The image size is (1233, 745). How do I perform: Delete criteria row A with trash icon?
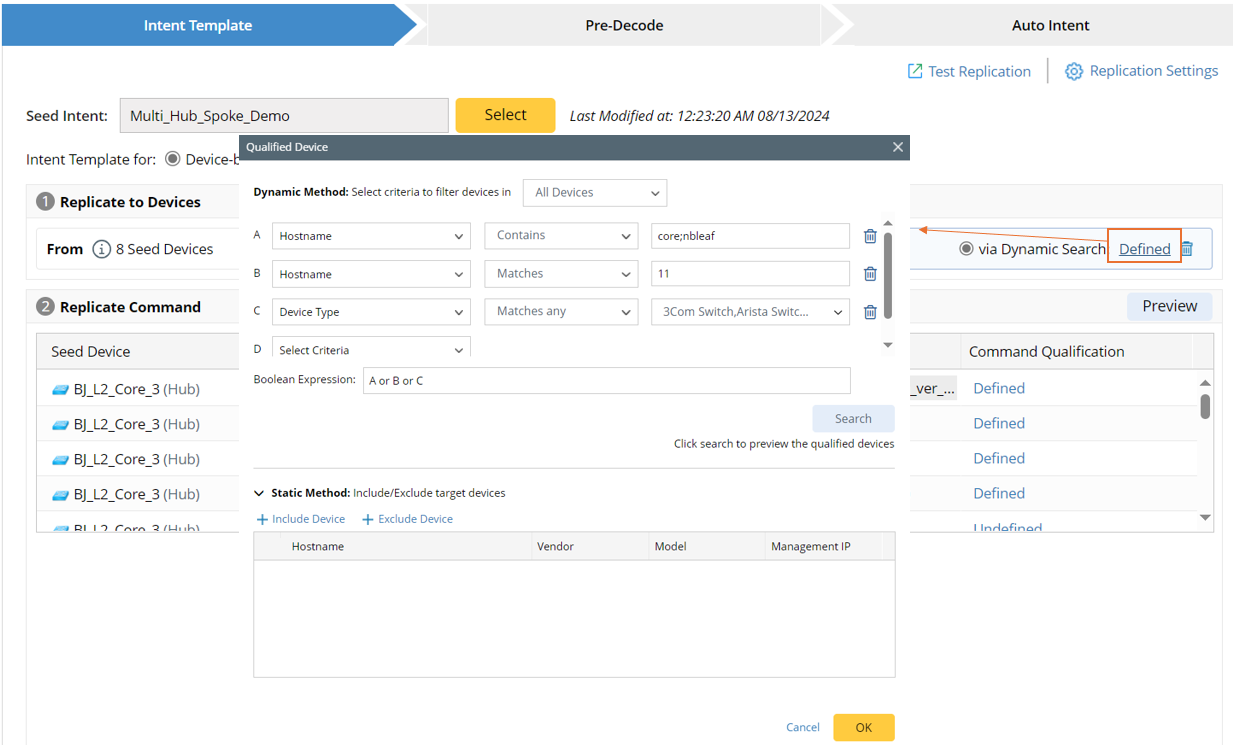870,237
